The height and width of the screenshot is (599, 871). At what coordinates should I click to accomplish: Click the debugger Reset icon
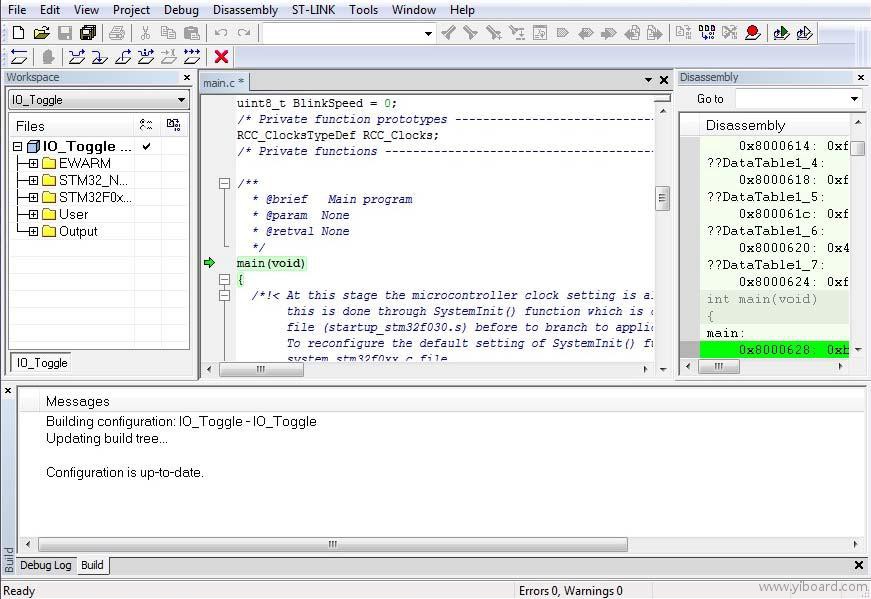coord(19,57)
